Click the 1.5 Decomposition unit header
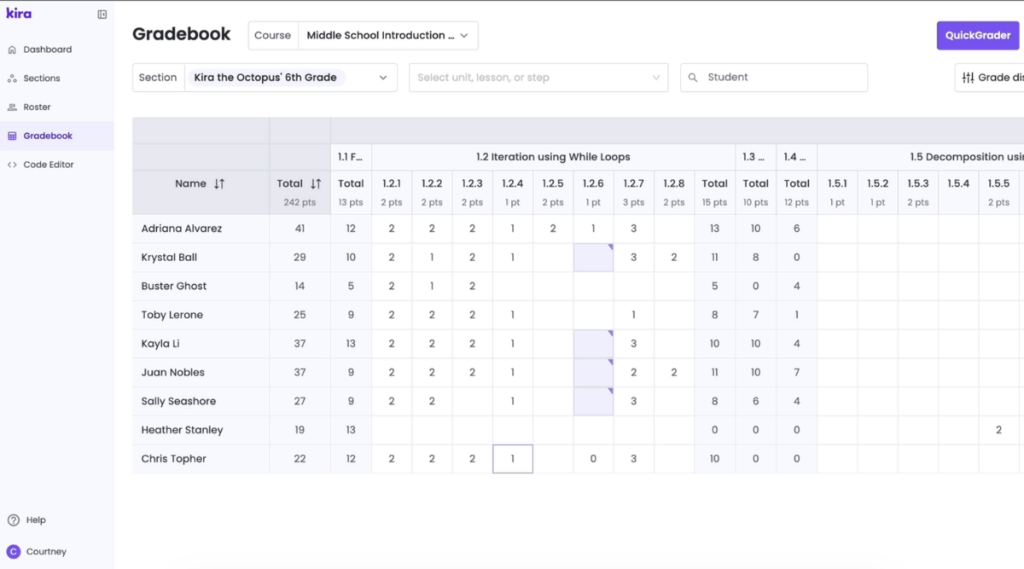Image resolution: width=1024 pixels, height=569 pixels. click(x=921, y=157)
